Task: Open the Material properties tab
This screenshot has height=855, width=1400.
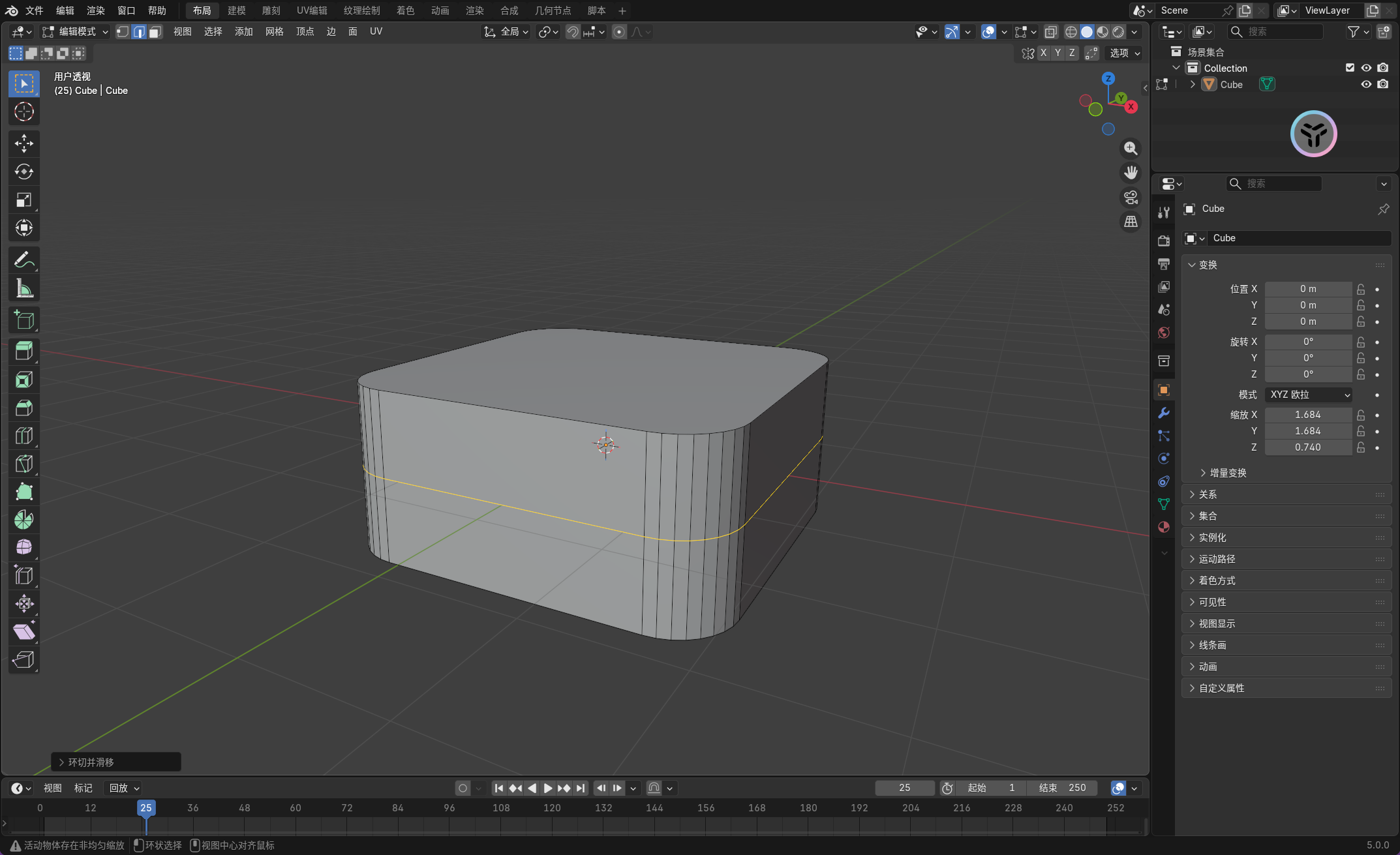Action: (1164, 527)
